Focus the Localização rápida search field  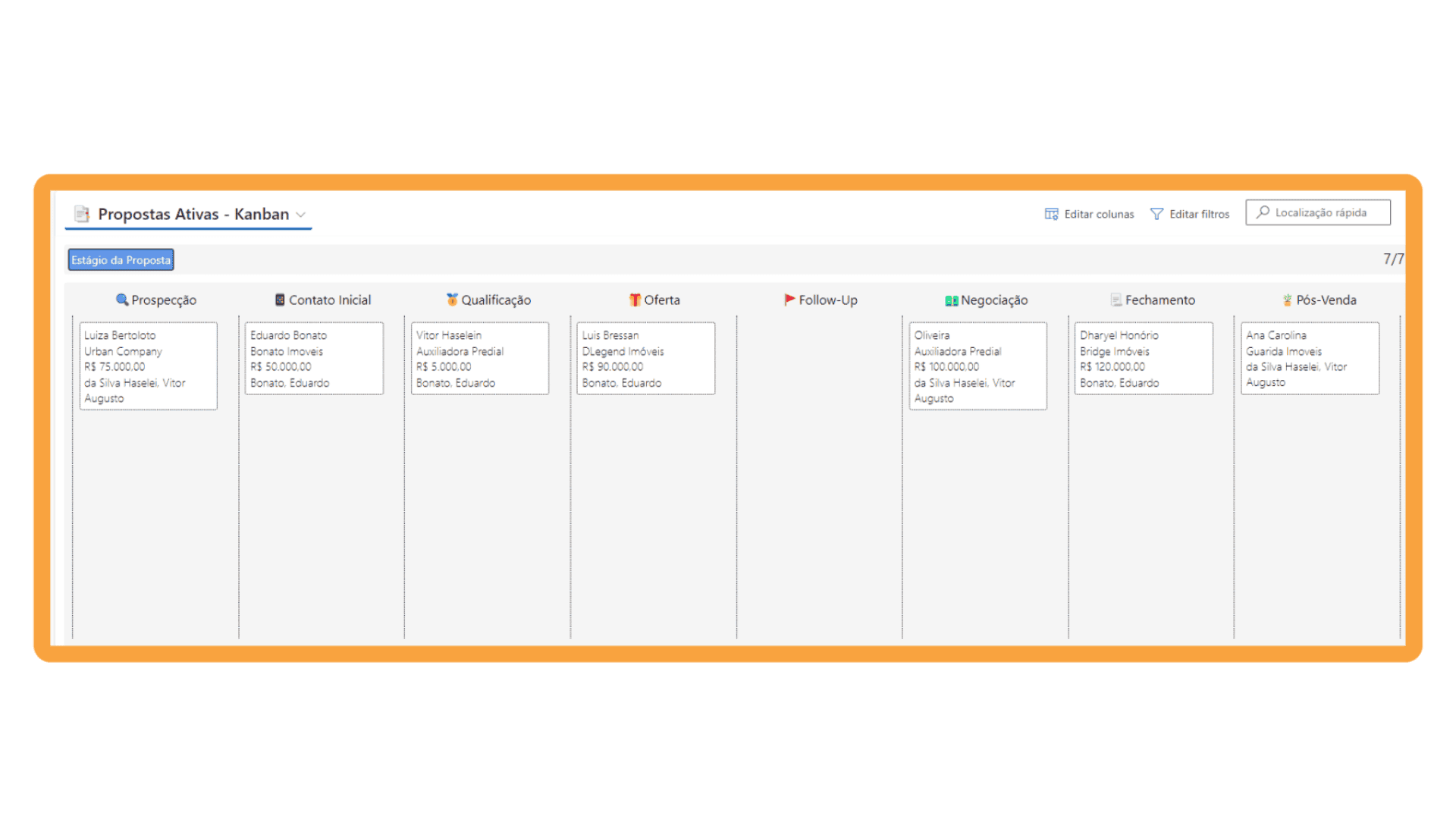pyautogui.click(x=1318, y=212)
